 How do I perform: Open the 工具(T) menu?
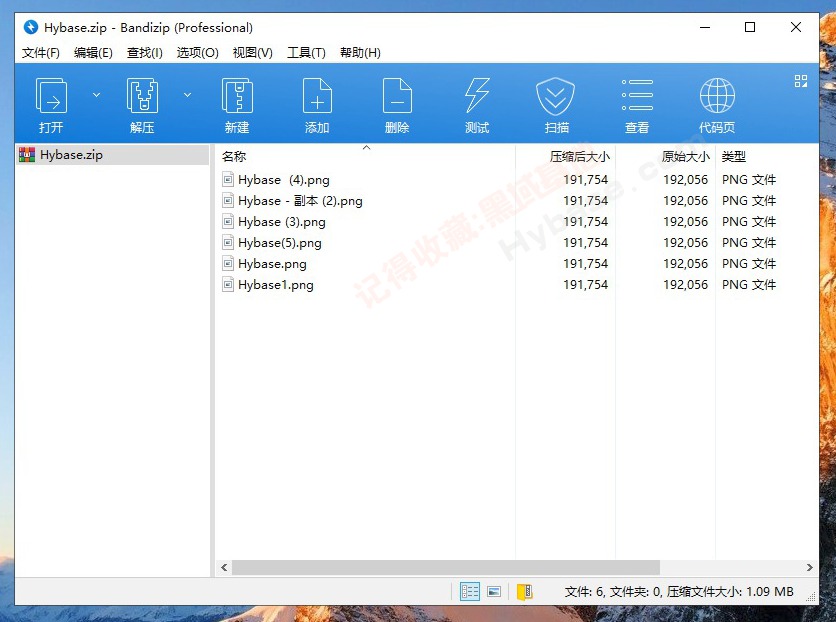306,53
